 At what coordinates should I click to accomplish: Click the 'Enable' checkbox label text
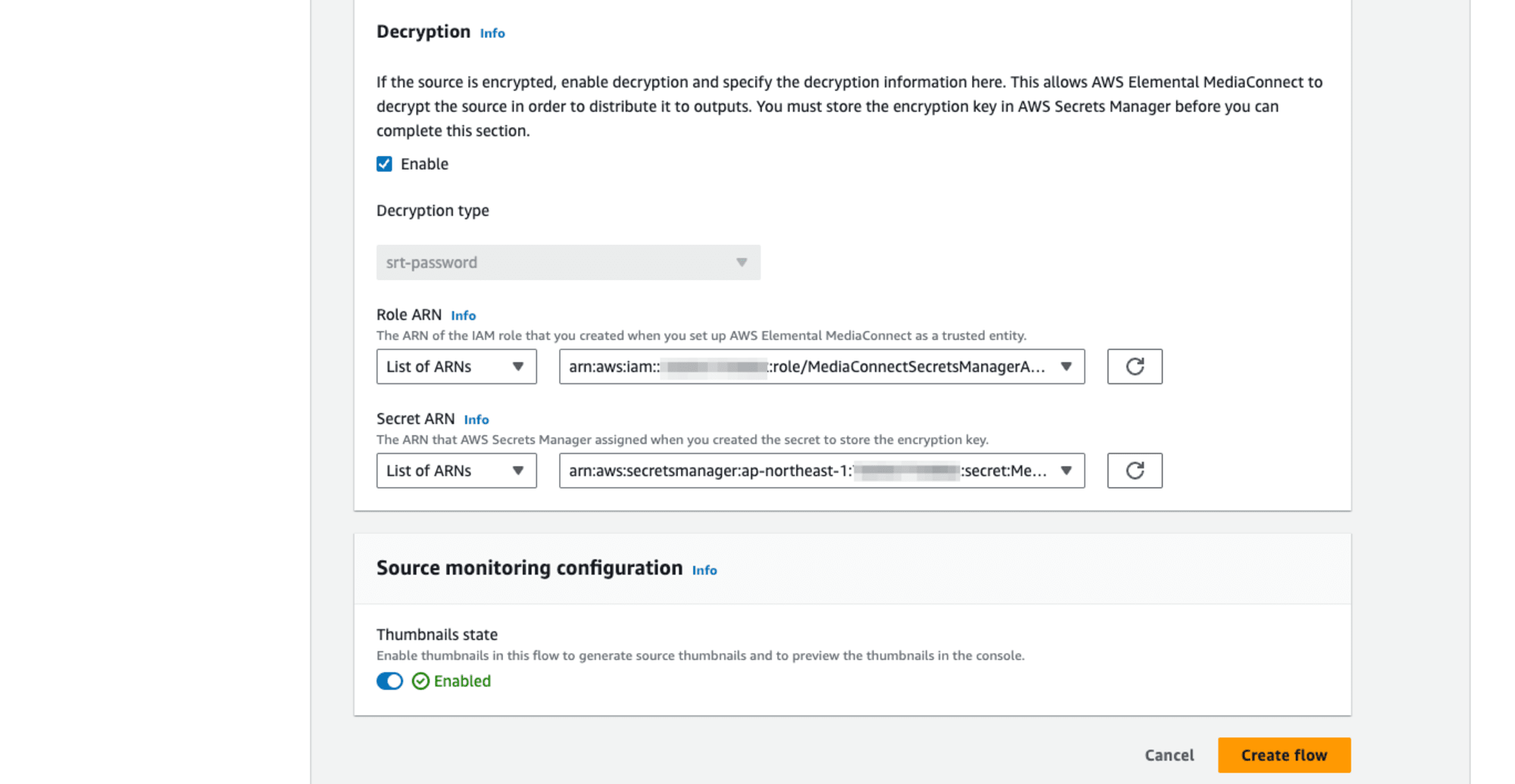[x=424, y=164]
